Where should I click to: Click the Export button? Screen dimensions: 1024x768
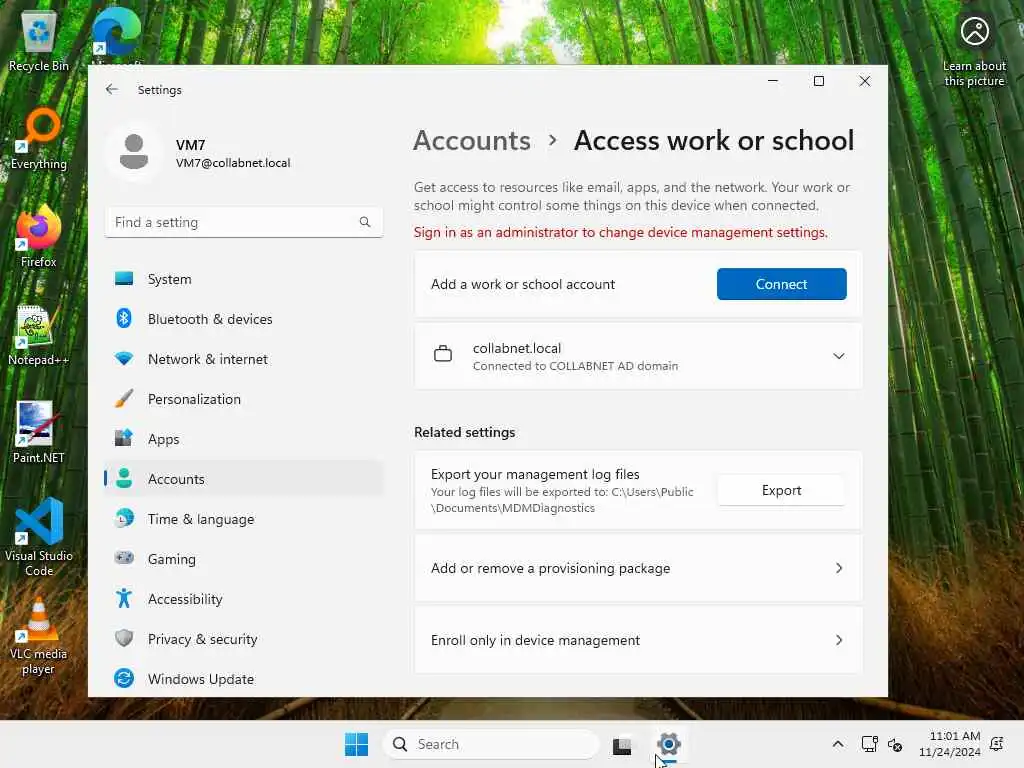781,490
